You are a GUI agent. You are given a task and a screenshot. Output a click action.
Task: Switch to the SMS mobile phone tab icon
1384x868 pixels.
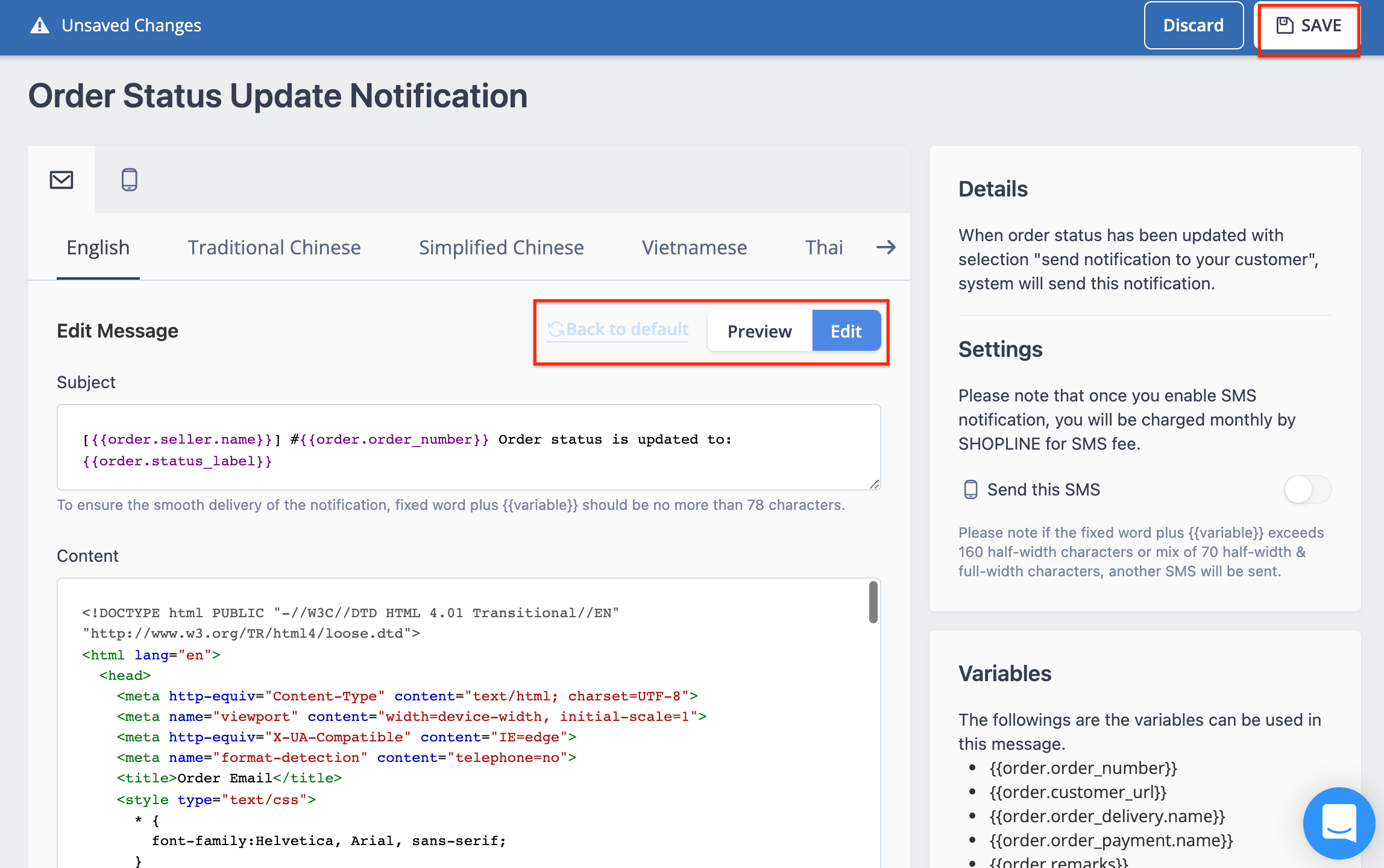pos(129,180)
